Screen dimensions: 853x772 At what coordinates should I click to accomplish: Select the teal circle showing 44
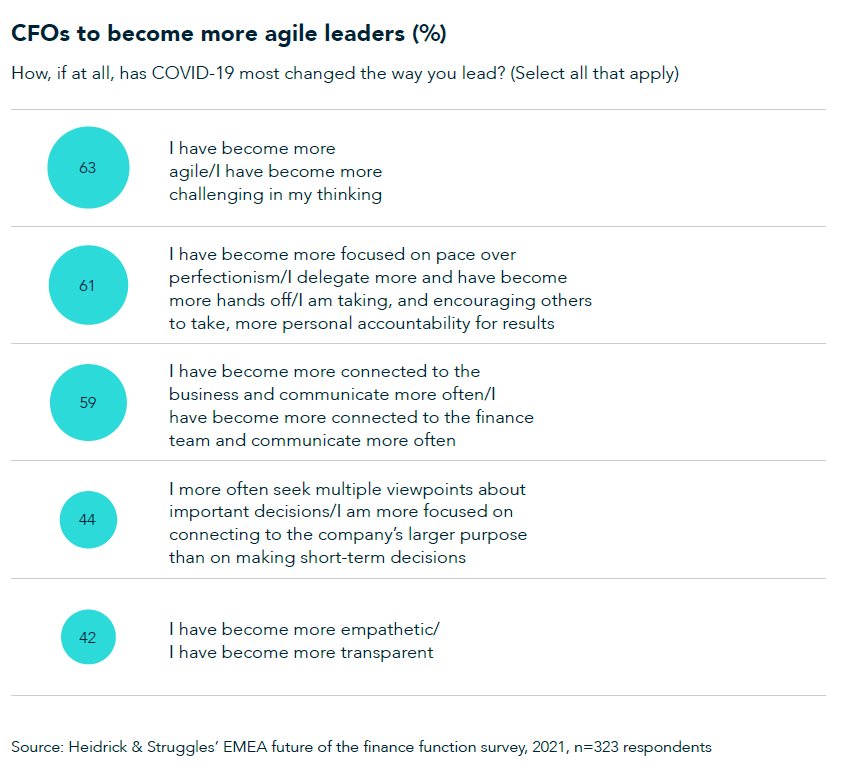point(88,520)
